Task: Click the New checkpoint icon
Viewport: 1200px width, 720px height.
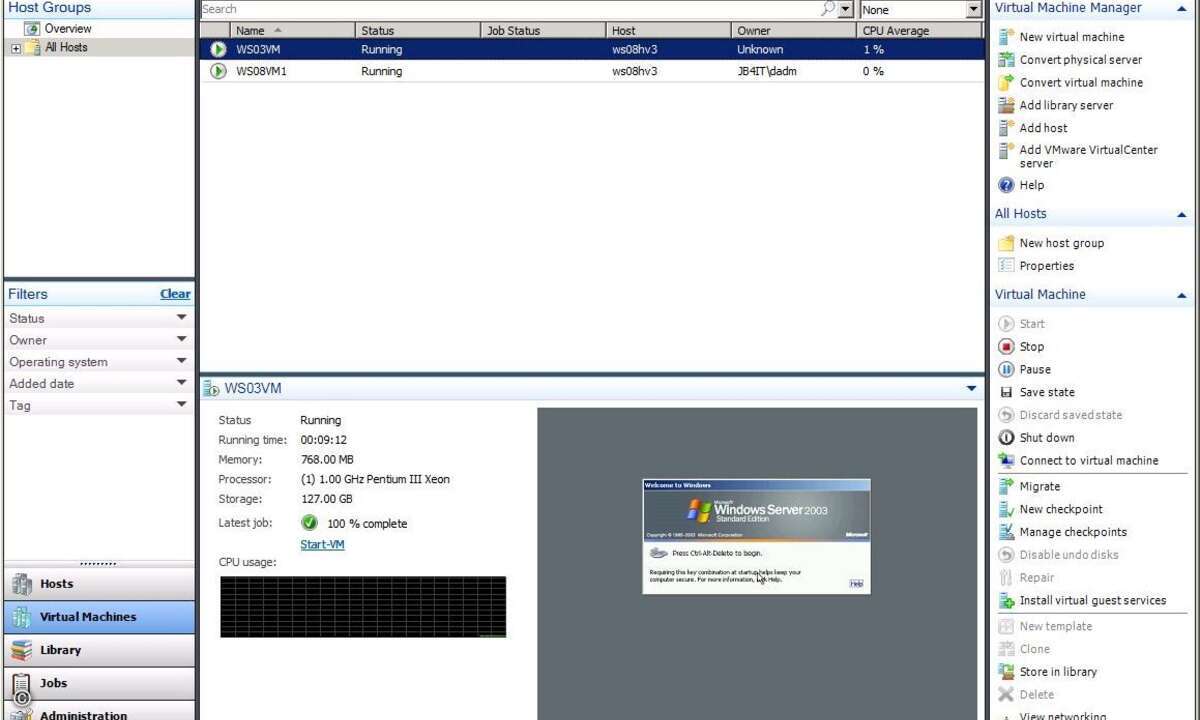Action: (x=1006, y=510)
